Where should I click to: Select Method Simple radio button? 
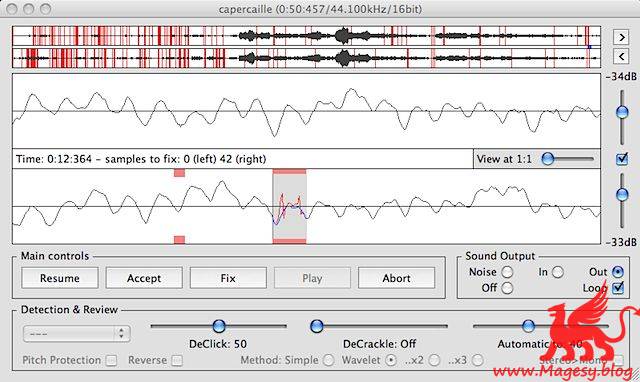[x=329, y=360]
